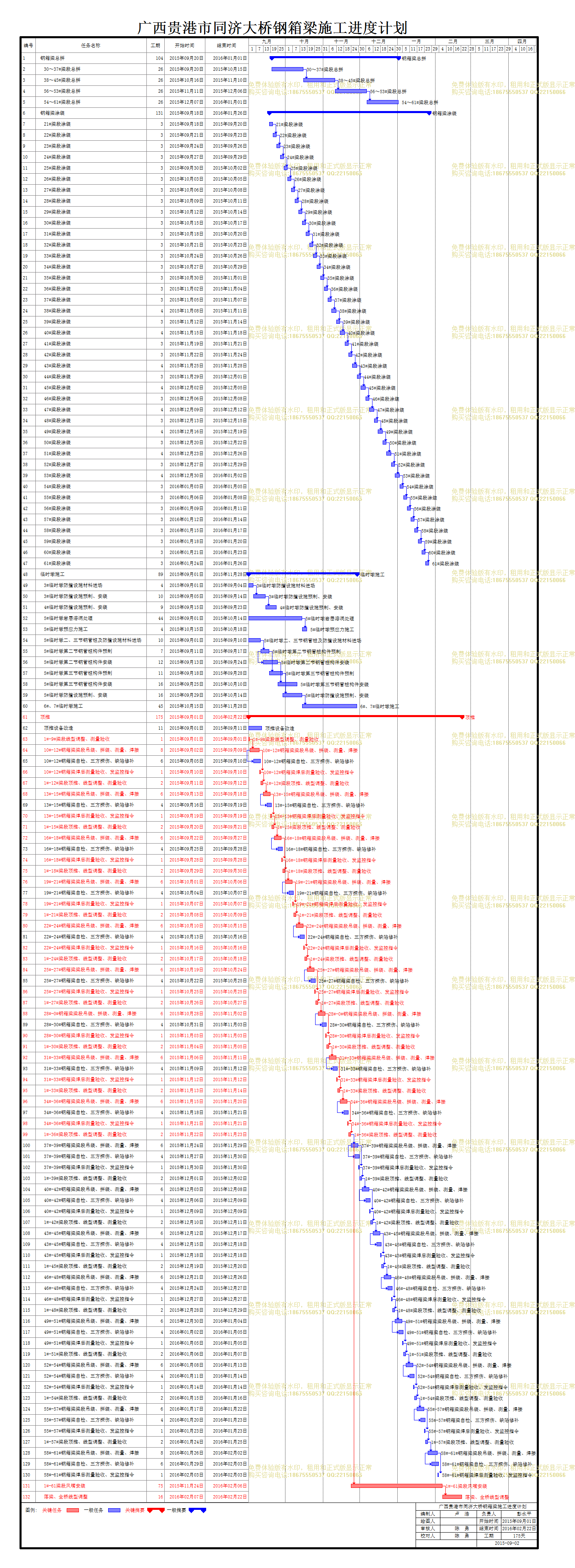Click the blue 一般摘要 legend marker
The height and width of the screenshot is (1568, 575).
tap(197, 1510)
